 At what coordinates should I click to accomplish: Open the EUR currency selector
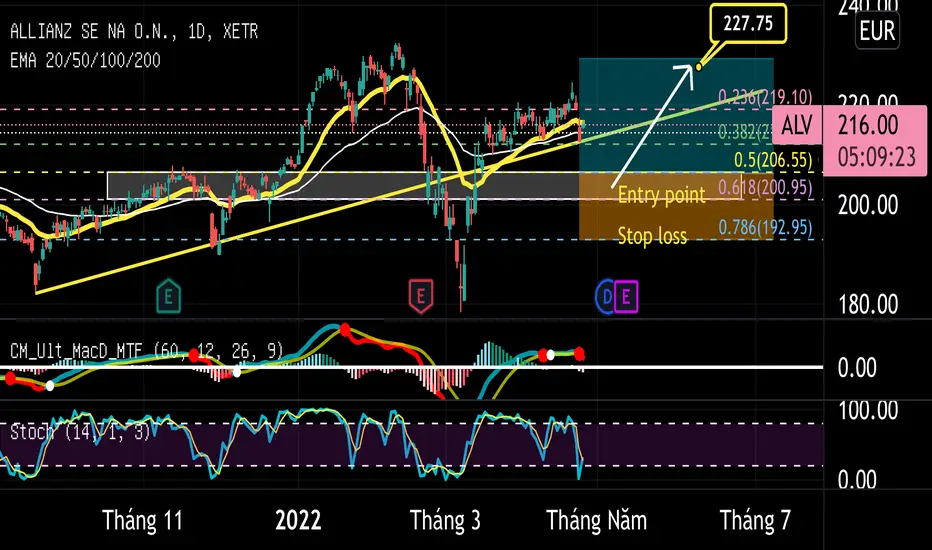[x=877, y=31]
